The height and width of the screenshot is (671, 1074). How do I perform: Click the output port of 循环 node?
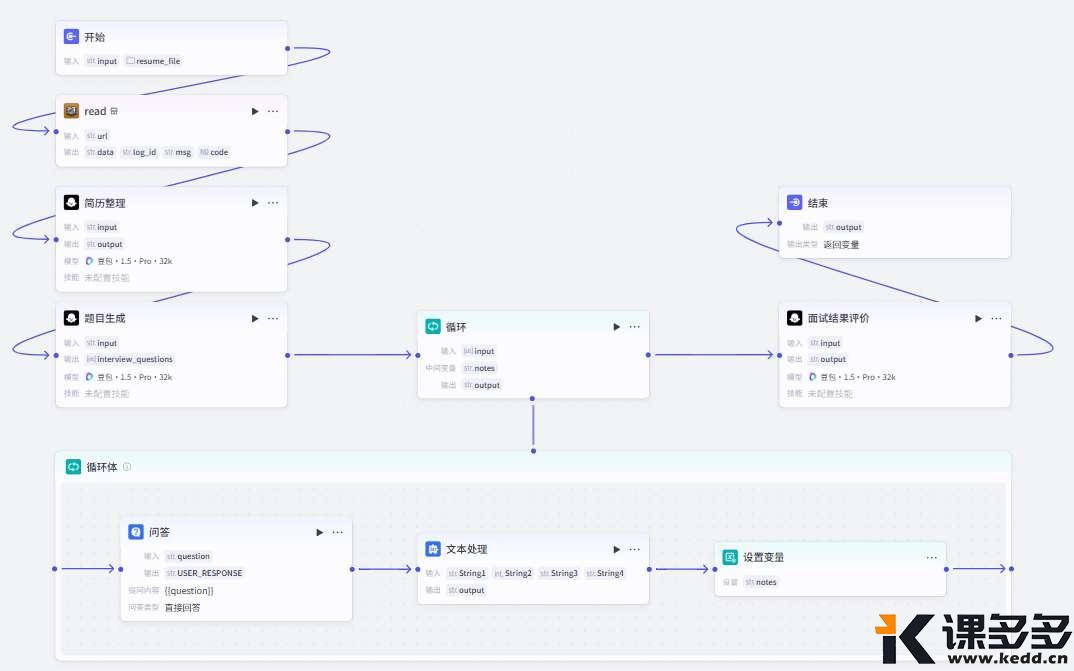[648, 355]
